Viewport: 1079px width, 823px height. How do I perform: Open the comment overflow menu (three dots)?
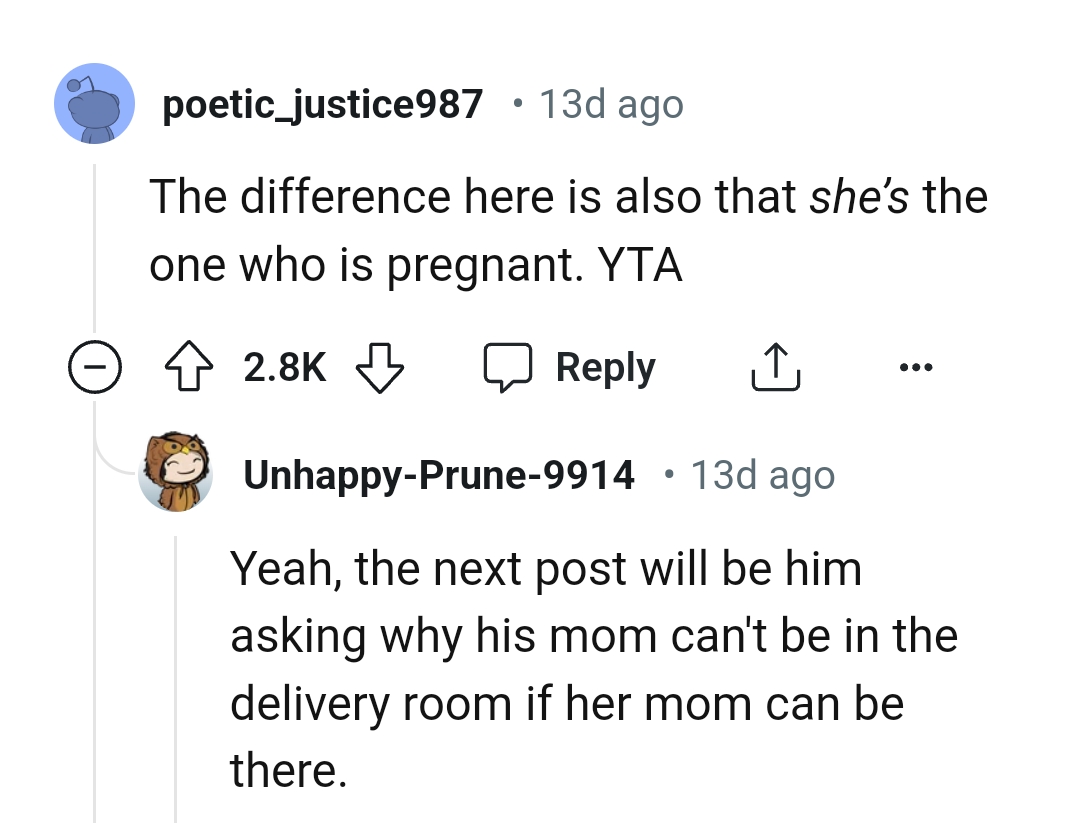tap(916, 366)
